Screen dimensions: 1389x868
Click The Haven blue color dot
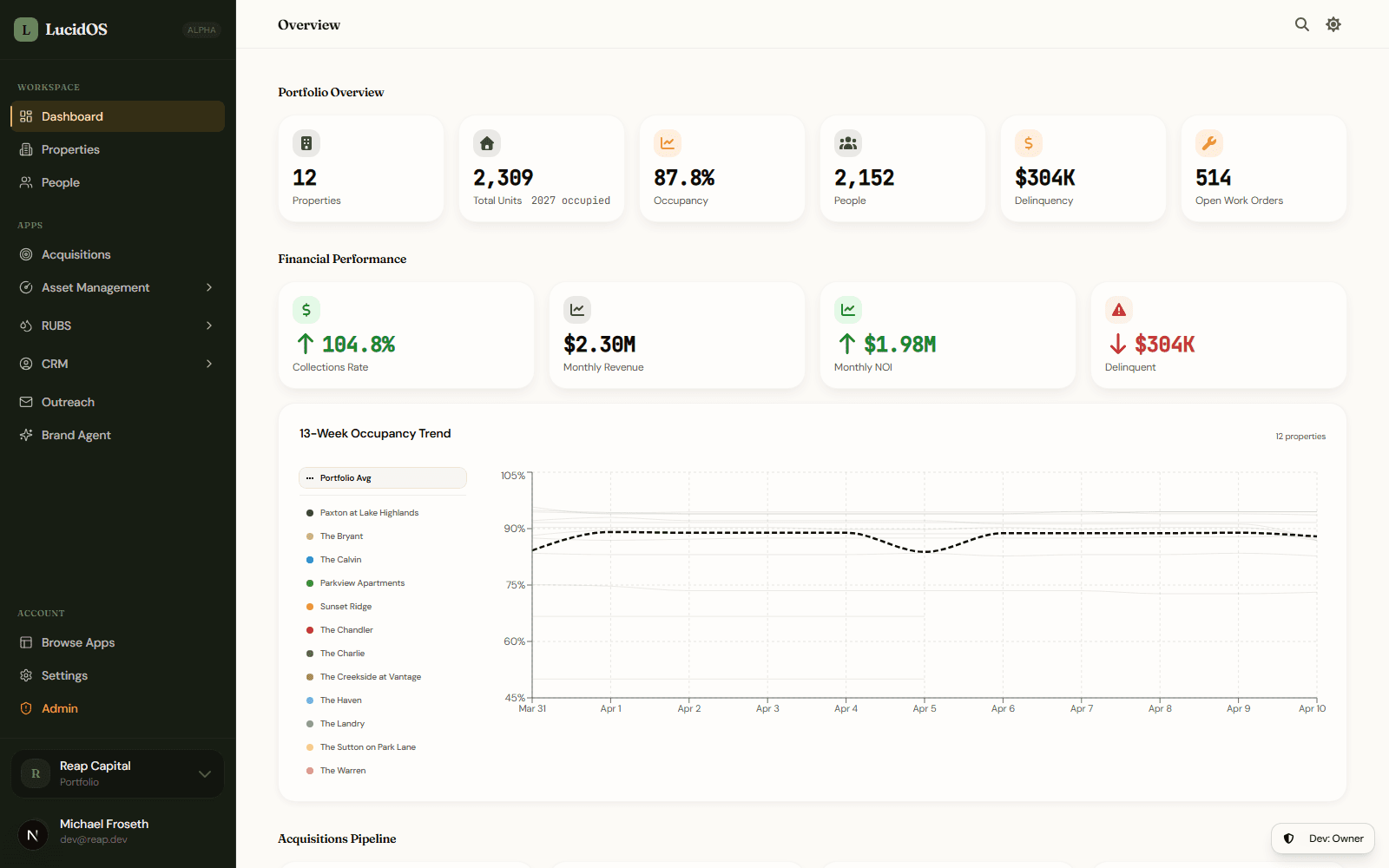pos(310,700)
